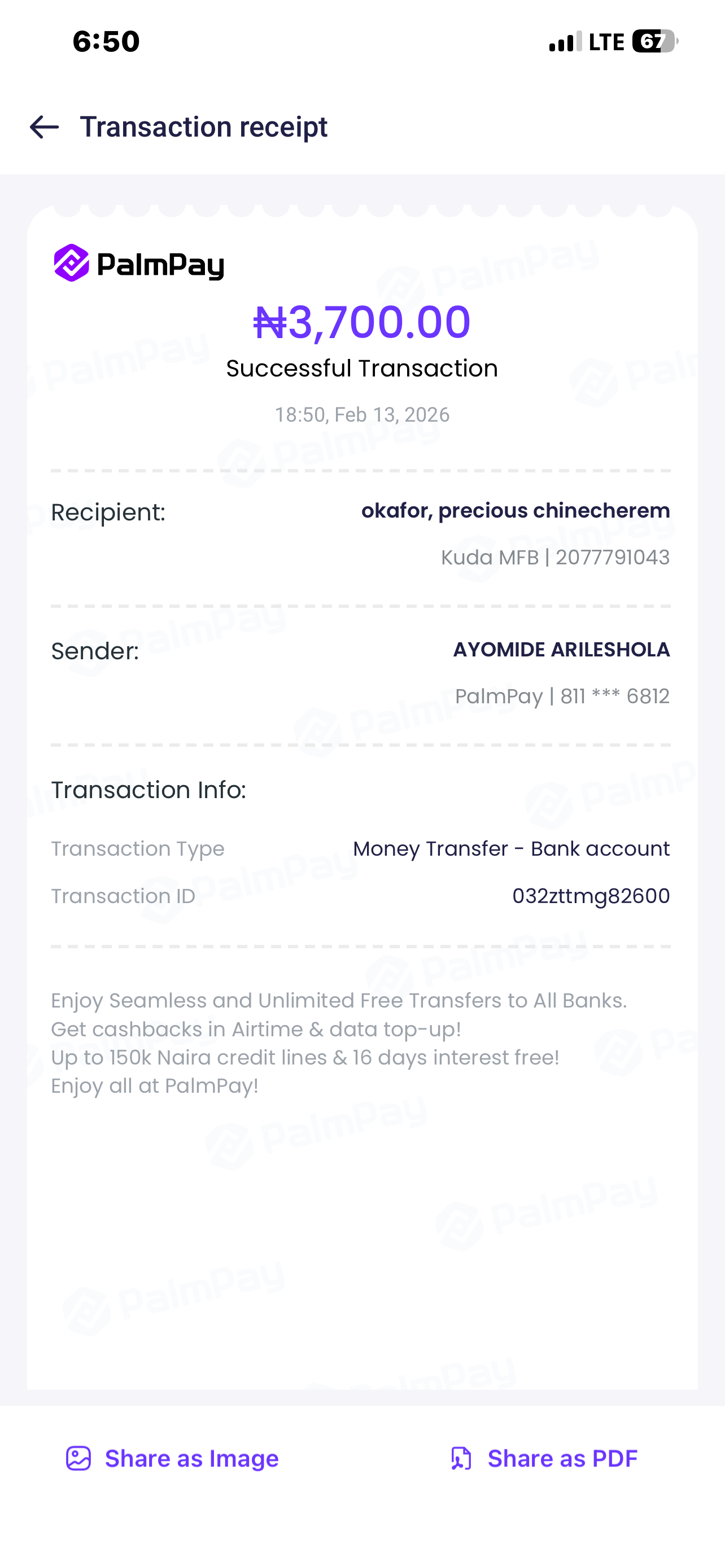Tap the status bar clock showing 6:50

click(x=106, y=41)
